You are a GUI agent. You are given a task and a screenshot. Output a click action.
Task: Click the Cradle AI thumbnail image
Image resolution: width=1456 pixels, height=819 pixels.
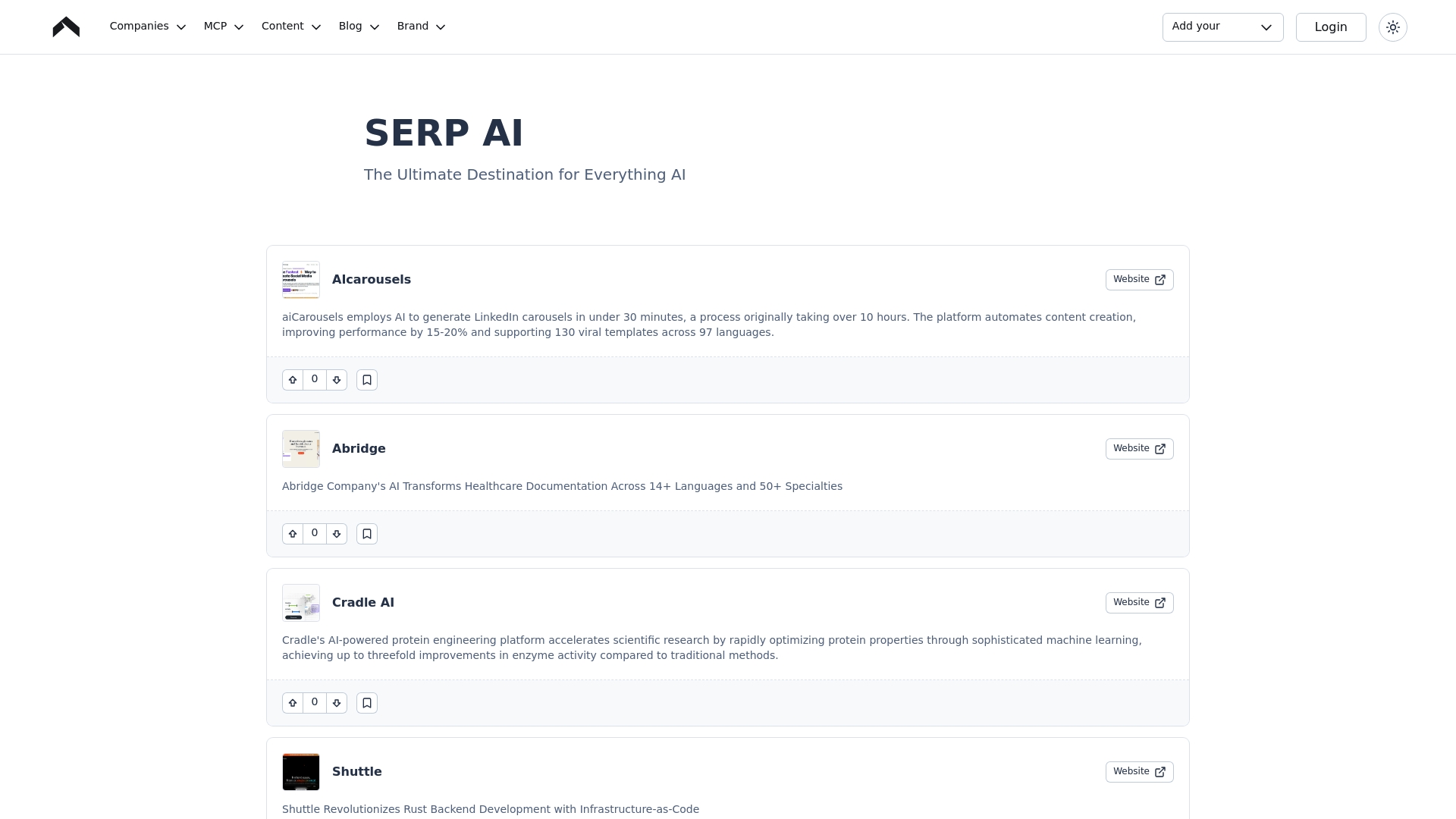pos(301,603)
